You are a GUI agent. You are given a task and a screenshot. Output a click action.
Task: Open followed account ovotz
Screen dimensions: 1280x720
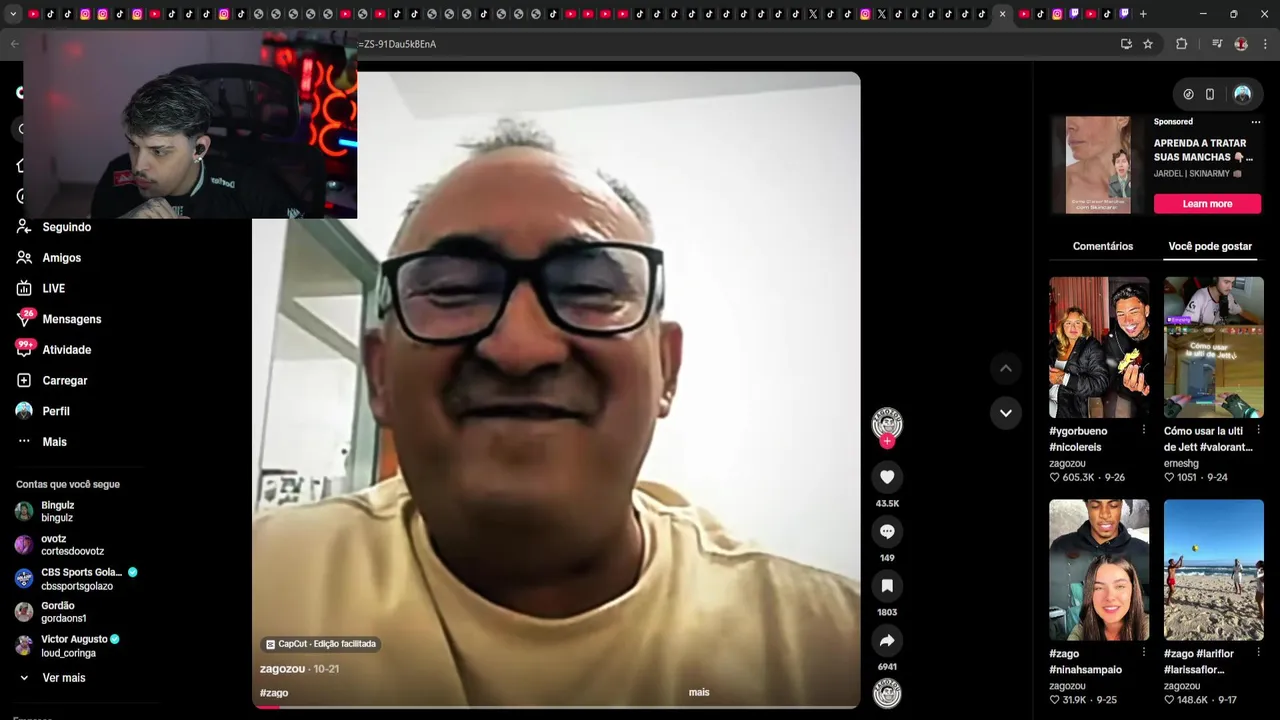point(72,545)
